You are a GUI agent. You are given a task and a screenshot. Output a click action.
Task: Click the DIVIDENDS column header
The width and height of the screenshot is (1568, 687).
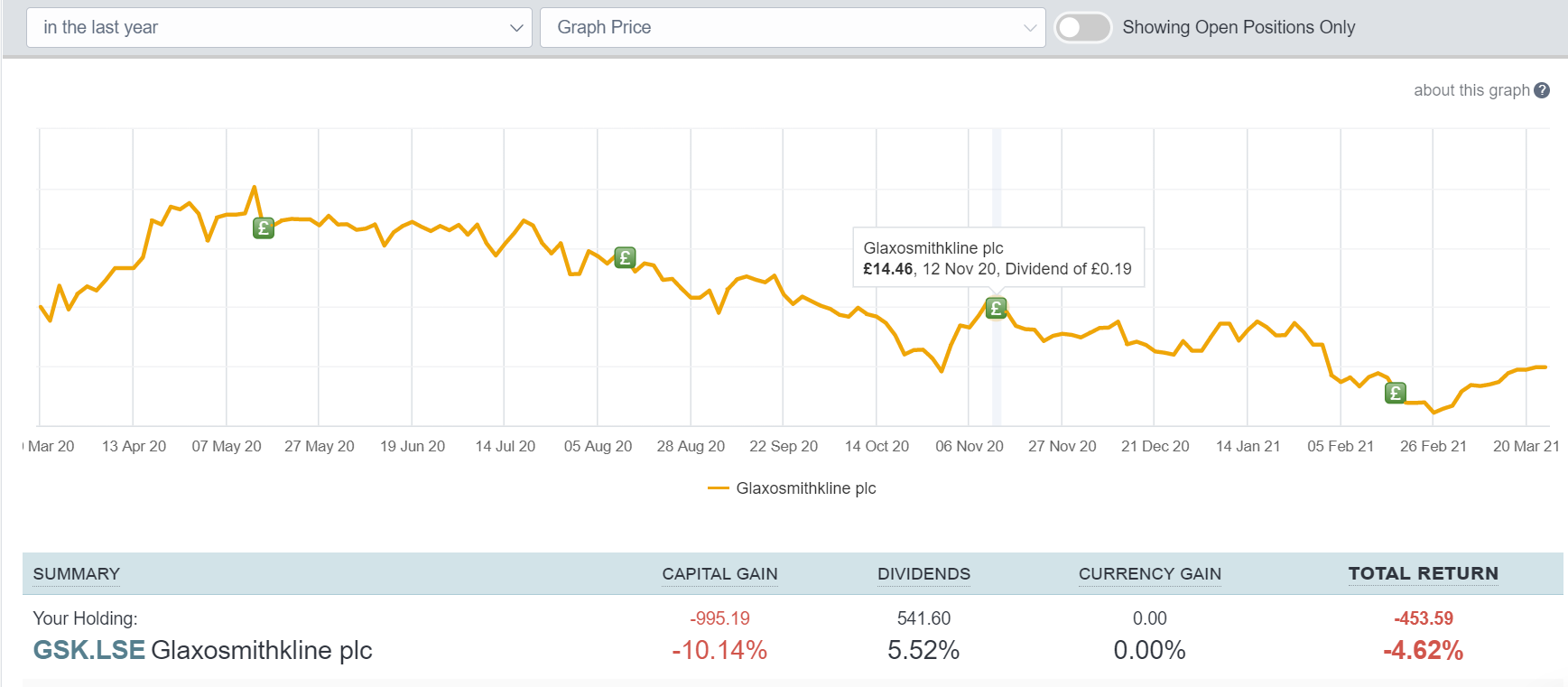click(x=923, y=574)
